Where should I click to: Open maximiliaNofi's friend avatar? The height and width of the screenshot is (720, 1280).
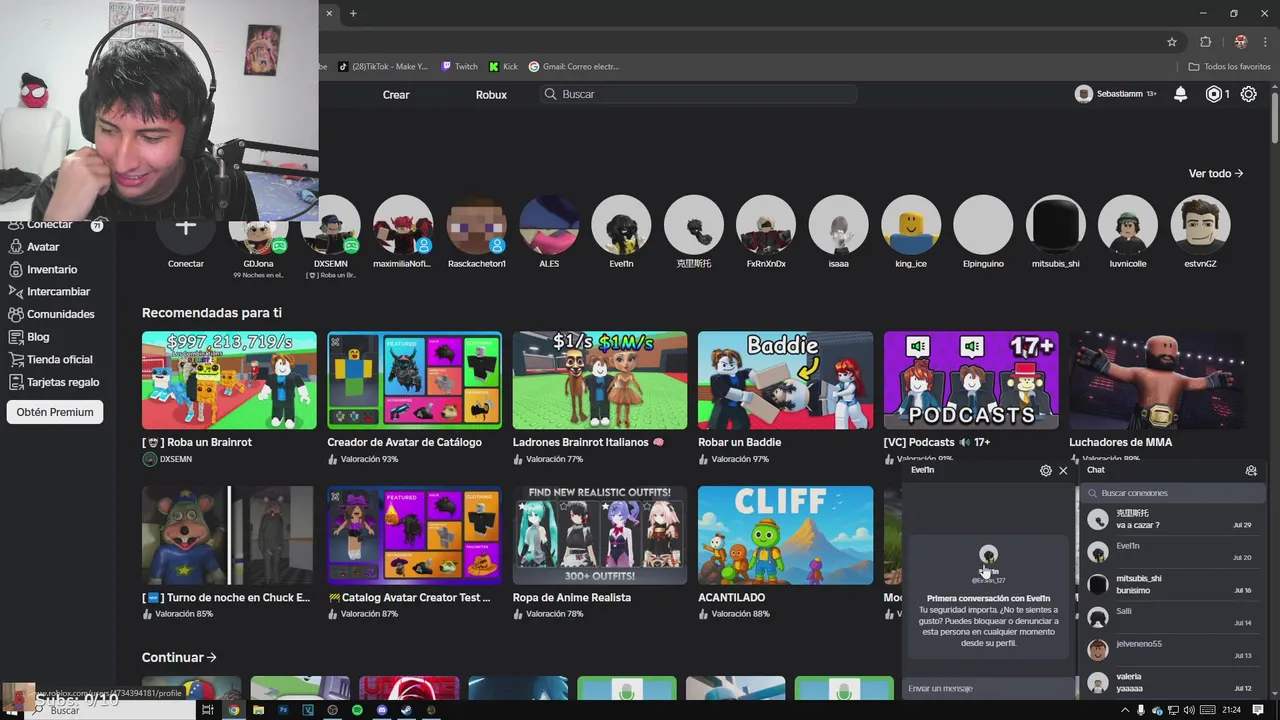[x=403, y=225]
